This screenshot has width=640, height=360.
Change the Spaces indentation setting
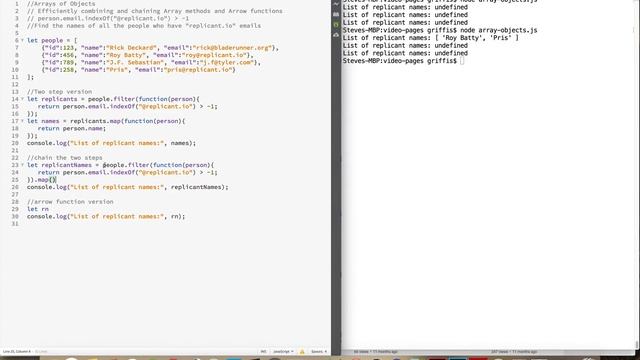319,351
